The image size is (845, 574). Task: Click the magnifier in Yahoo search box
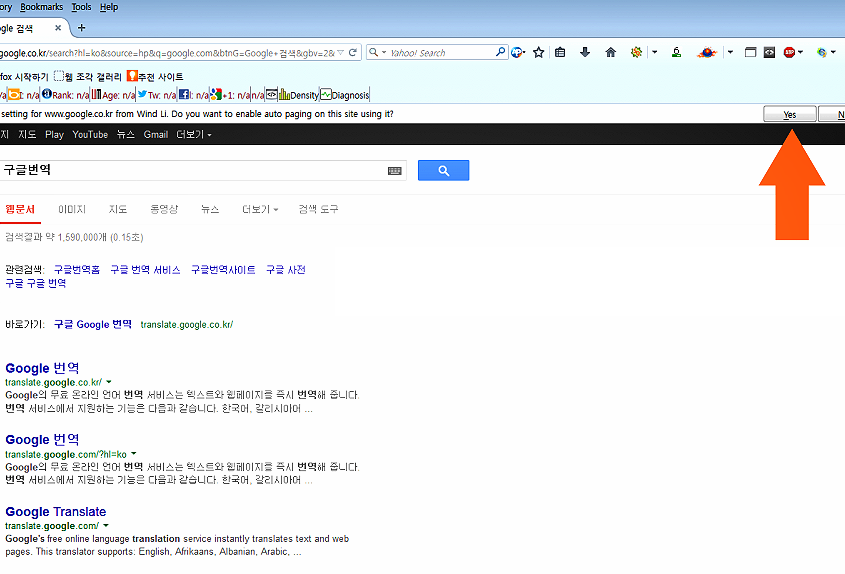500,52
